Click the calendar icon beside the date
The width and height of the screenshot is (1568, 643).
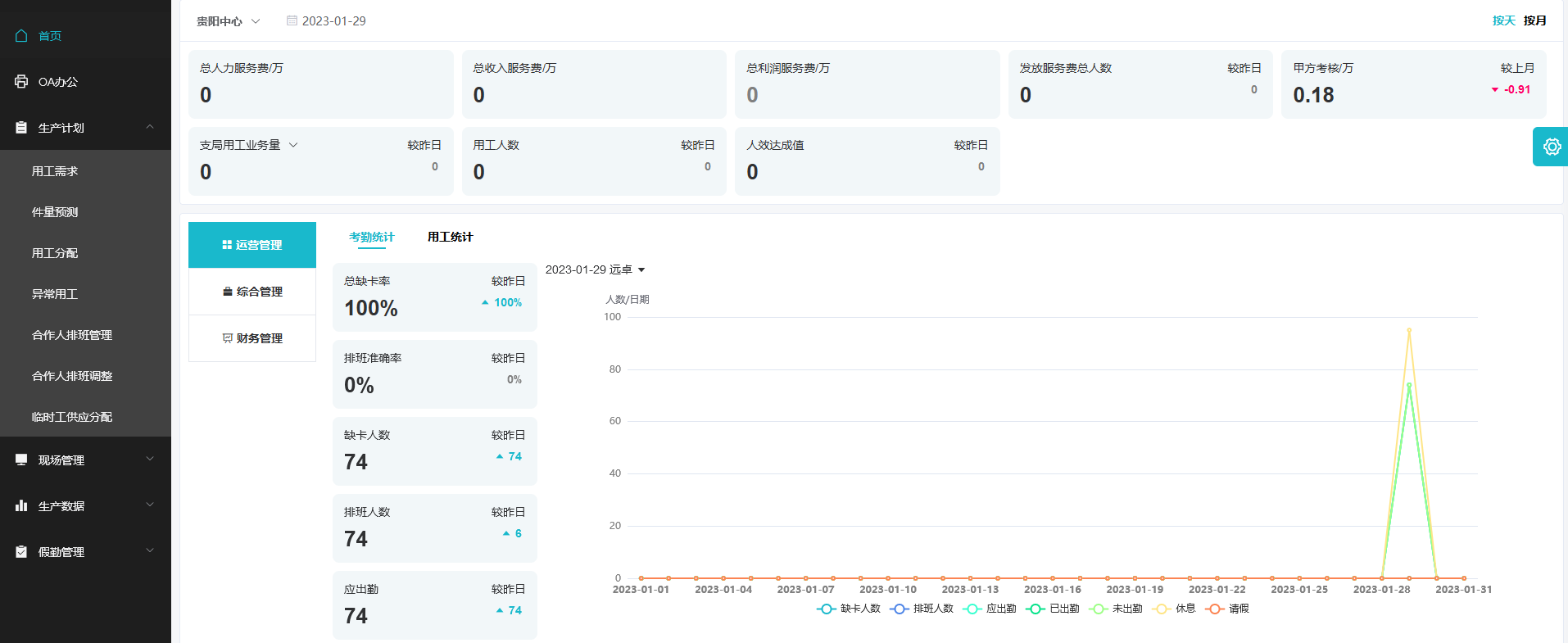[292, 20]
